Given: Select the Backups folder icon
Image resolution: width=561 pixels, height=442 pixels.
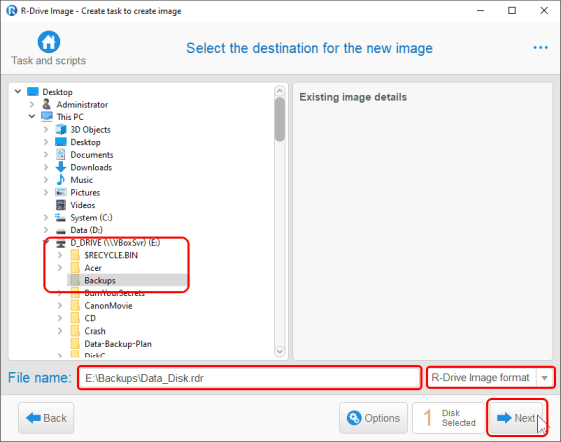Looking at the screenshot, I should 75,280.
